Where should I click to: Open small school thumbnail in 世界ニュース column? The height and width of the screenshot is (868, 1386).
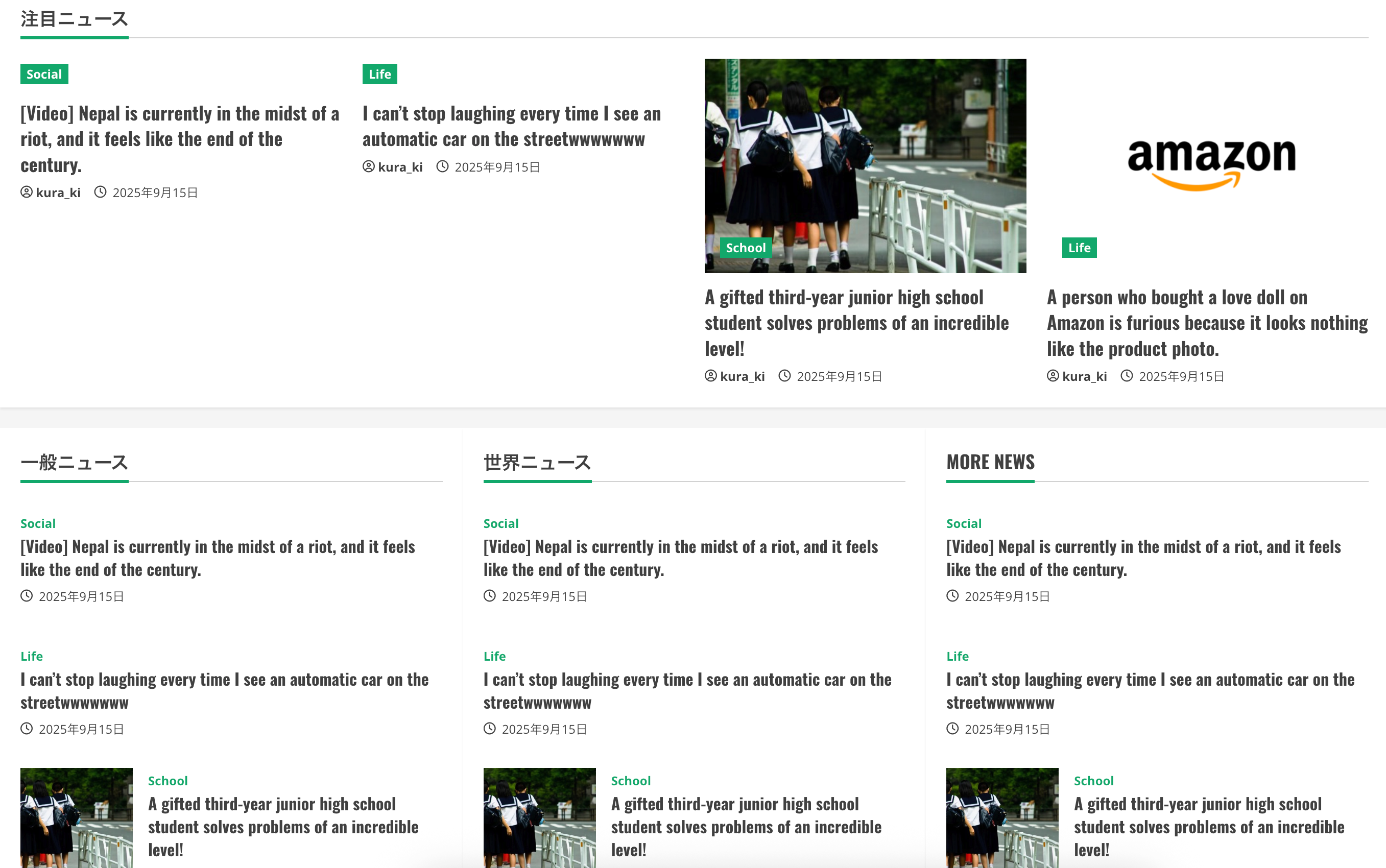539,817
